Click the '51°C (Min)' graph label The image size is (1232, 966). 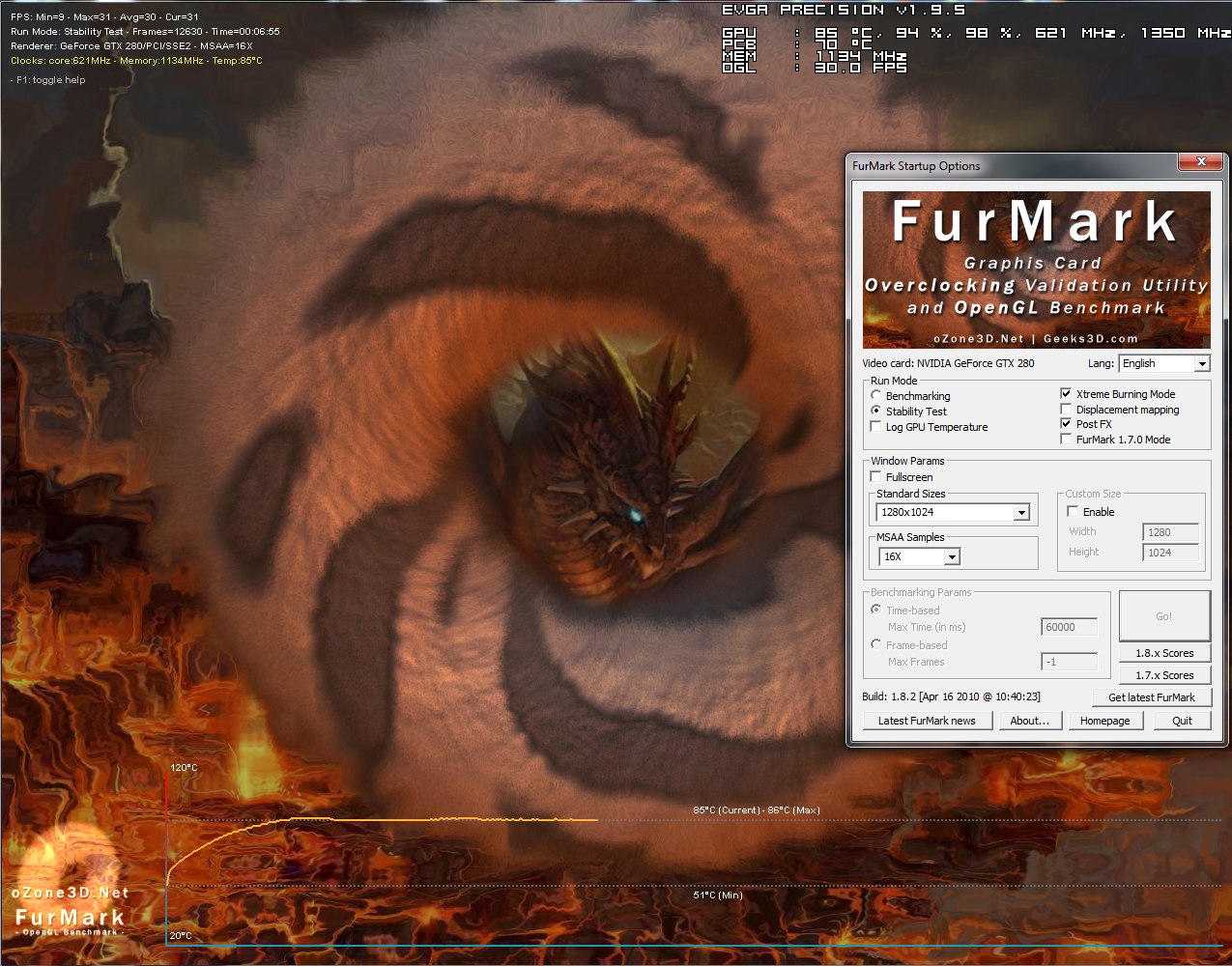[718, 895]
